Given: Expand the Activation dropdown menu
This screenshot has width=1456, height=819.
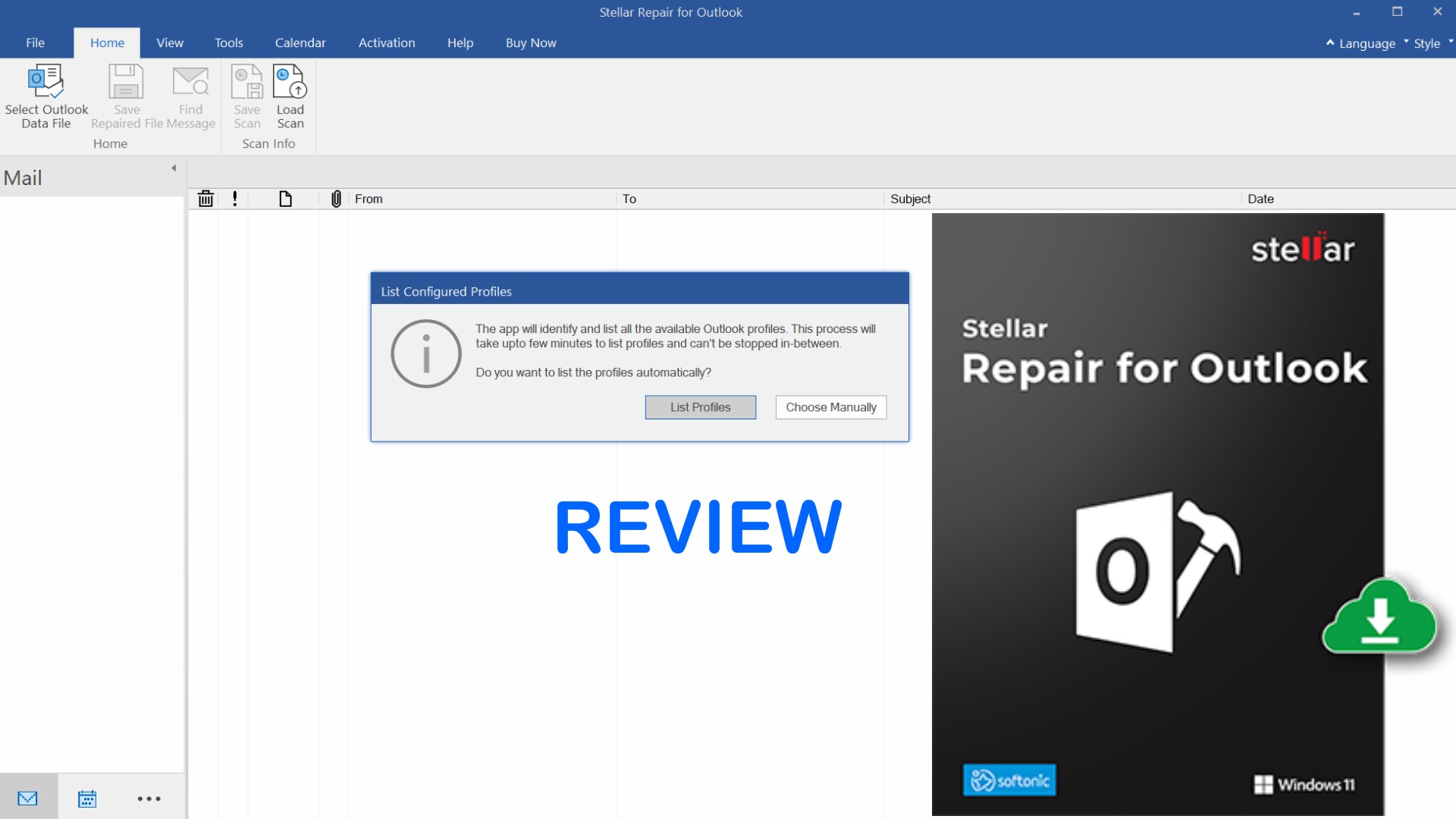Looking at the screenshot, I should (x=385, y=42).
